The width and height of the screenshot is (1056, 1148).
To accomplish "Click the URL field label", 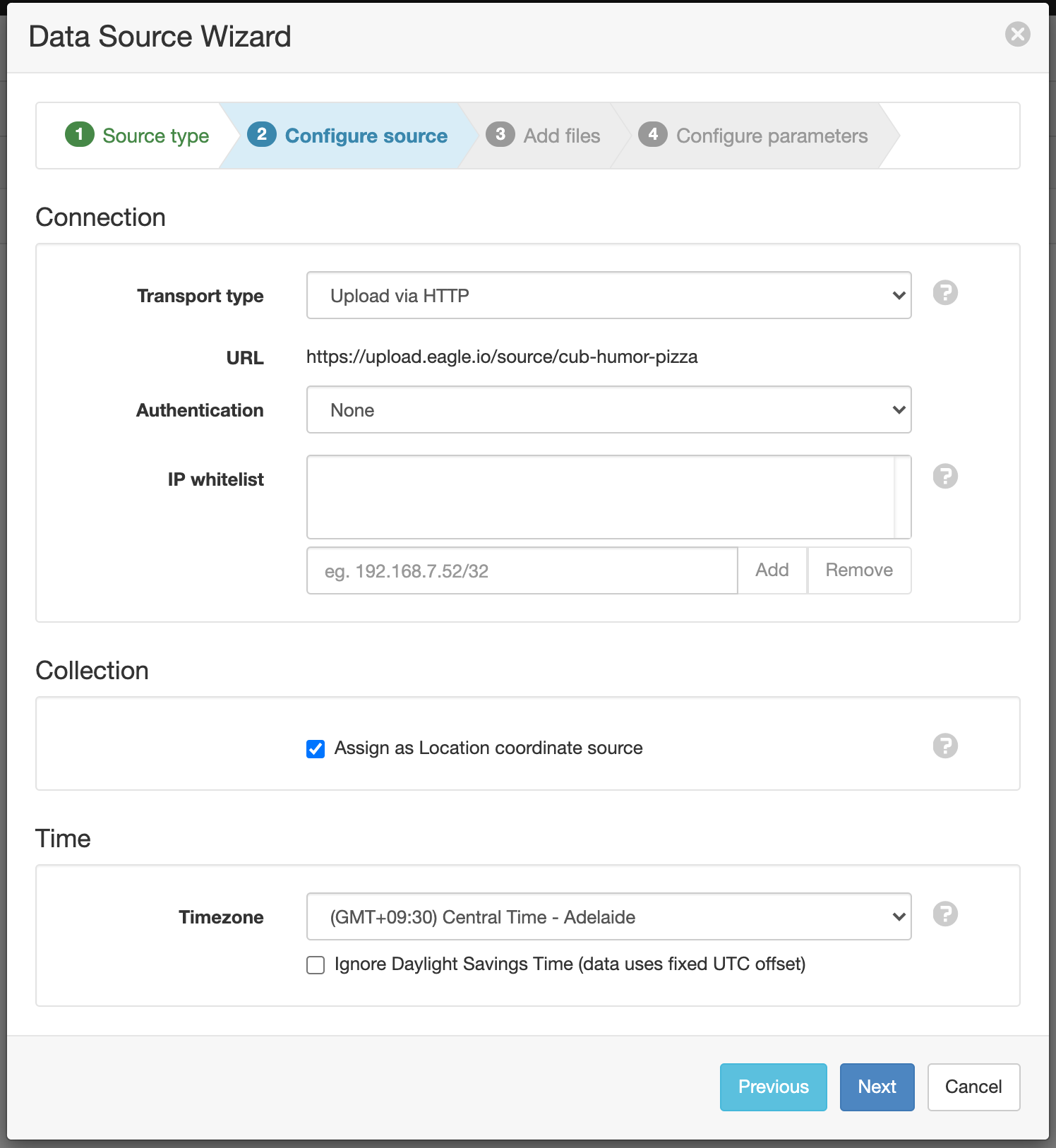I will 245,358.
